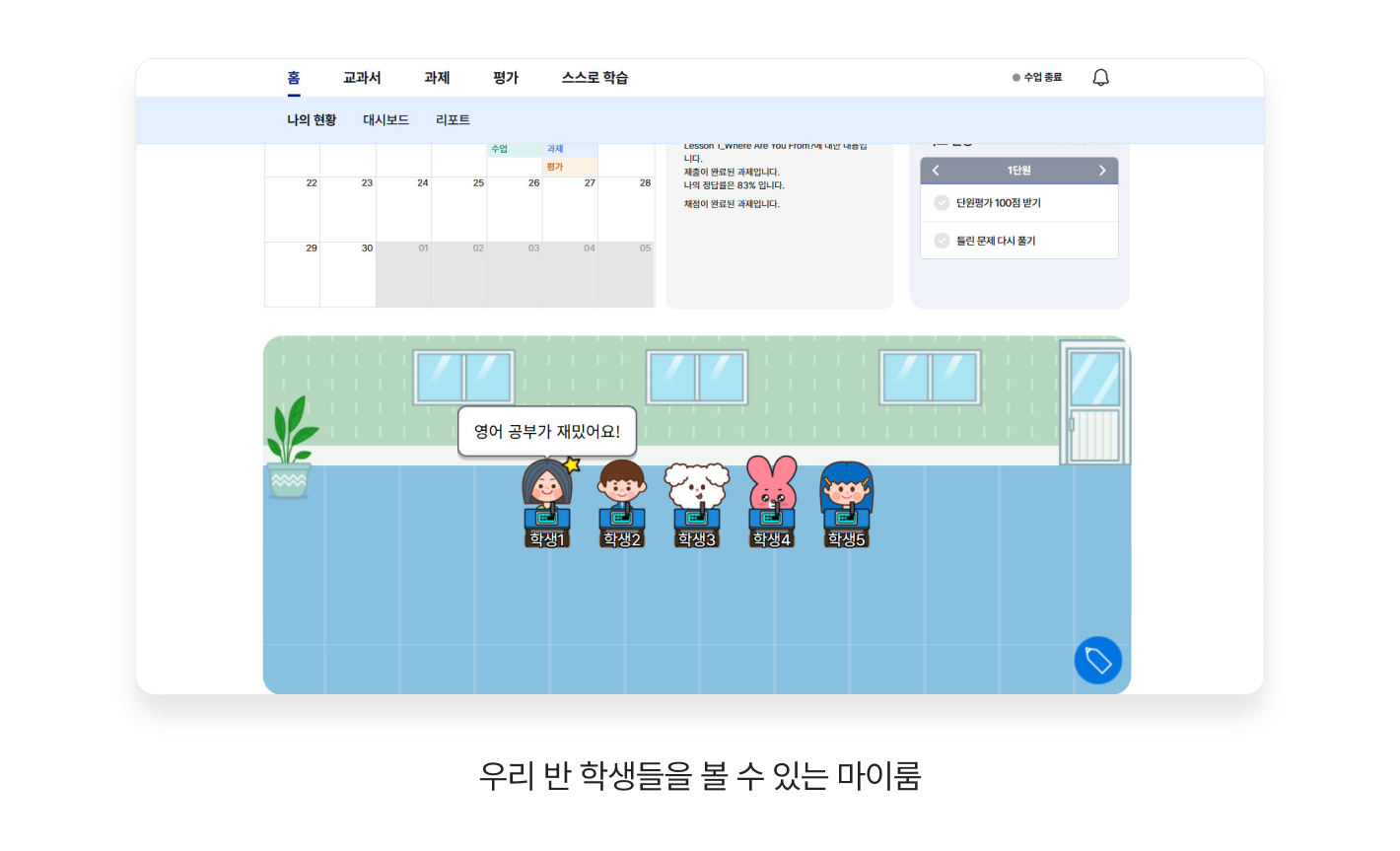1400x851 pixels.
Task: Open the 스스로 학습 menu tab
Action: pos(595,78)
